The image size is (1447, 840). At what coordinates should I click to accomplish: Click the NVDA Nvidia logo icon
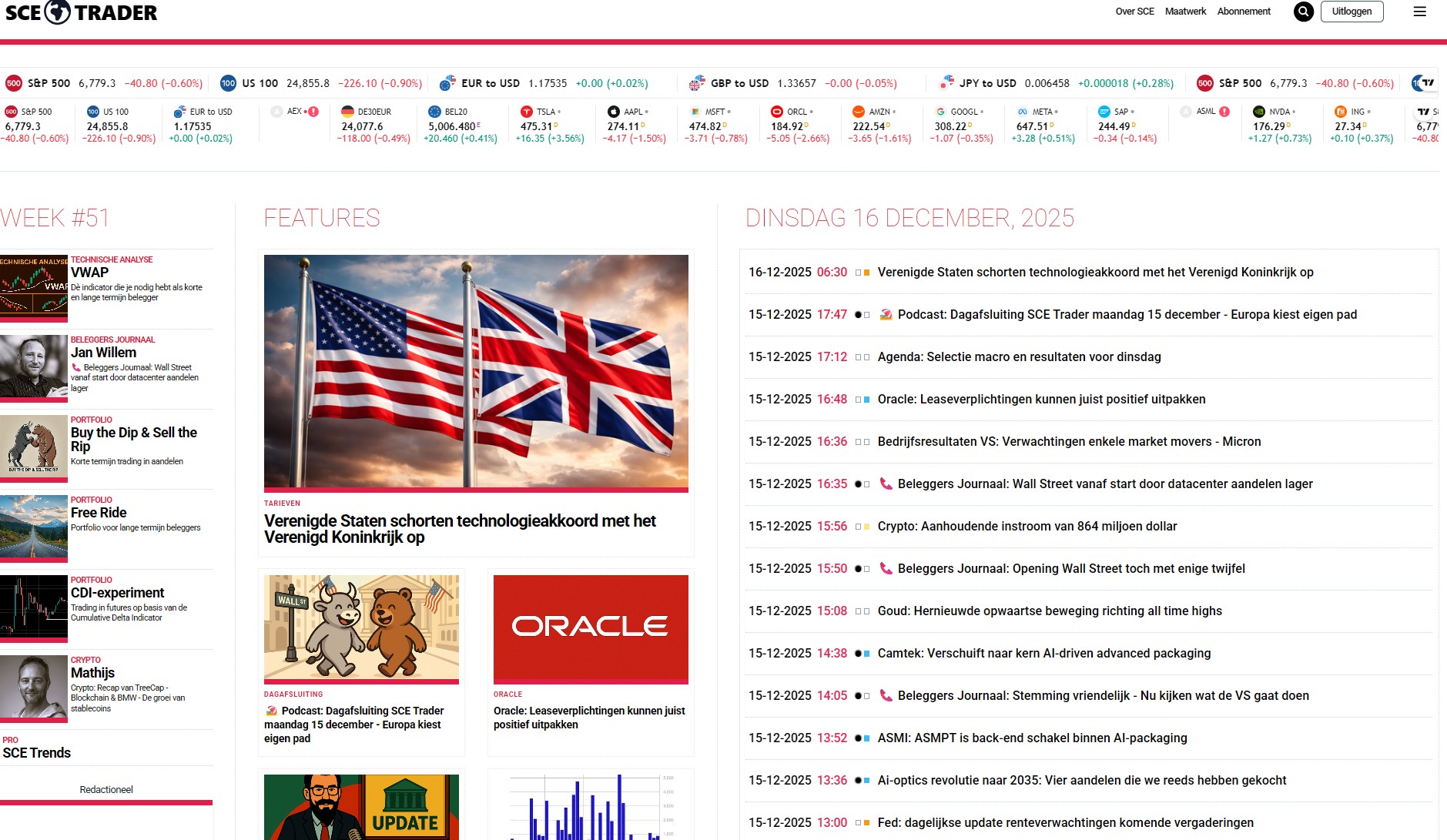(1259, 112)
